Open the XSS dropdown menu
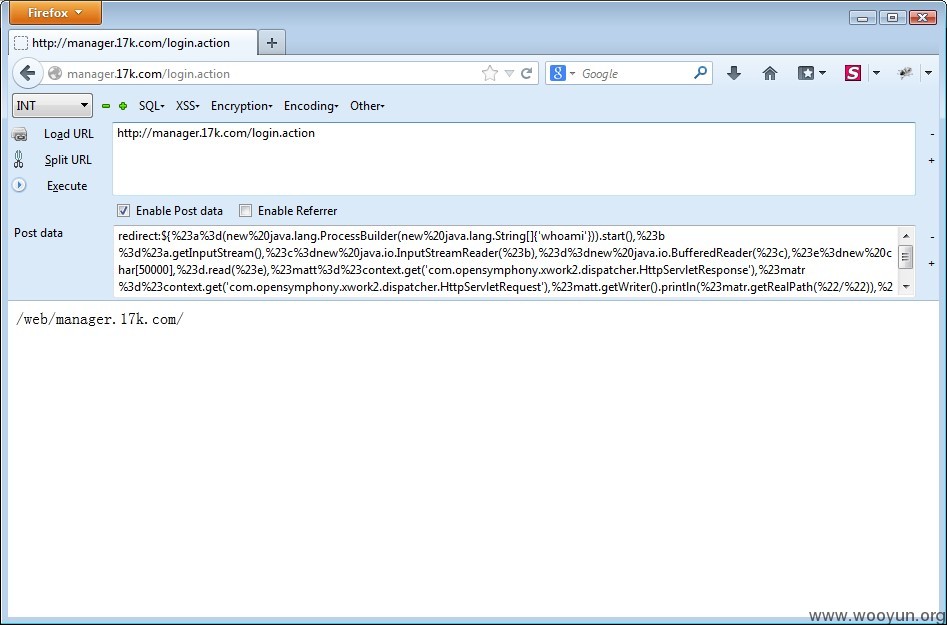This screenshot has height=625, width=947. [x=187, y=106]
